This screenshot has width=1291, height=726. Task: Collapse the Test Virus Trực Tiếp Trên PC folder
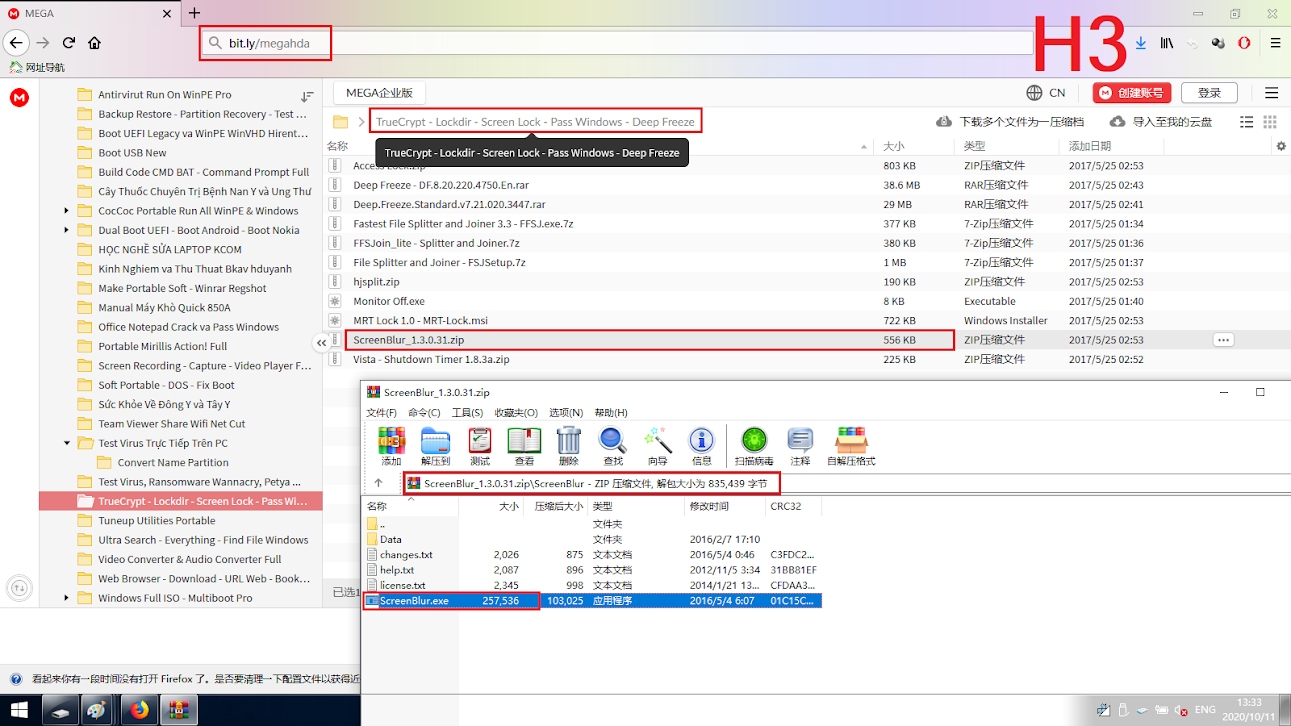(x=67, y=443)
